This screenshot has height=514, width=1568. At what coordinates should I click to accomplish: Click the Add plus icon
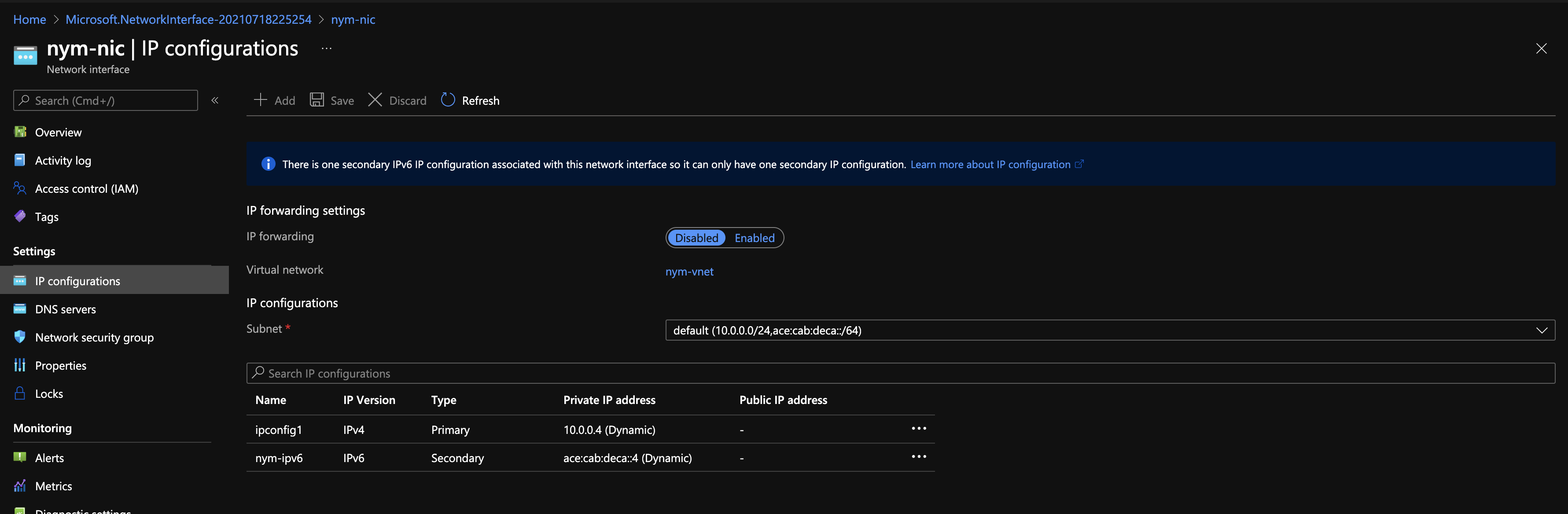pyautogui.click(x=261, y=100)
